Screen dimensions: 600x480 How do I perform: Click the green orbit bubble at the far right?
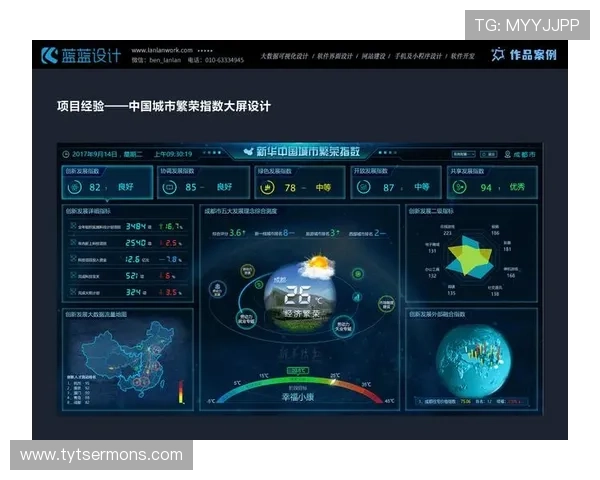click(x=386, y=304)
